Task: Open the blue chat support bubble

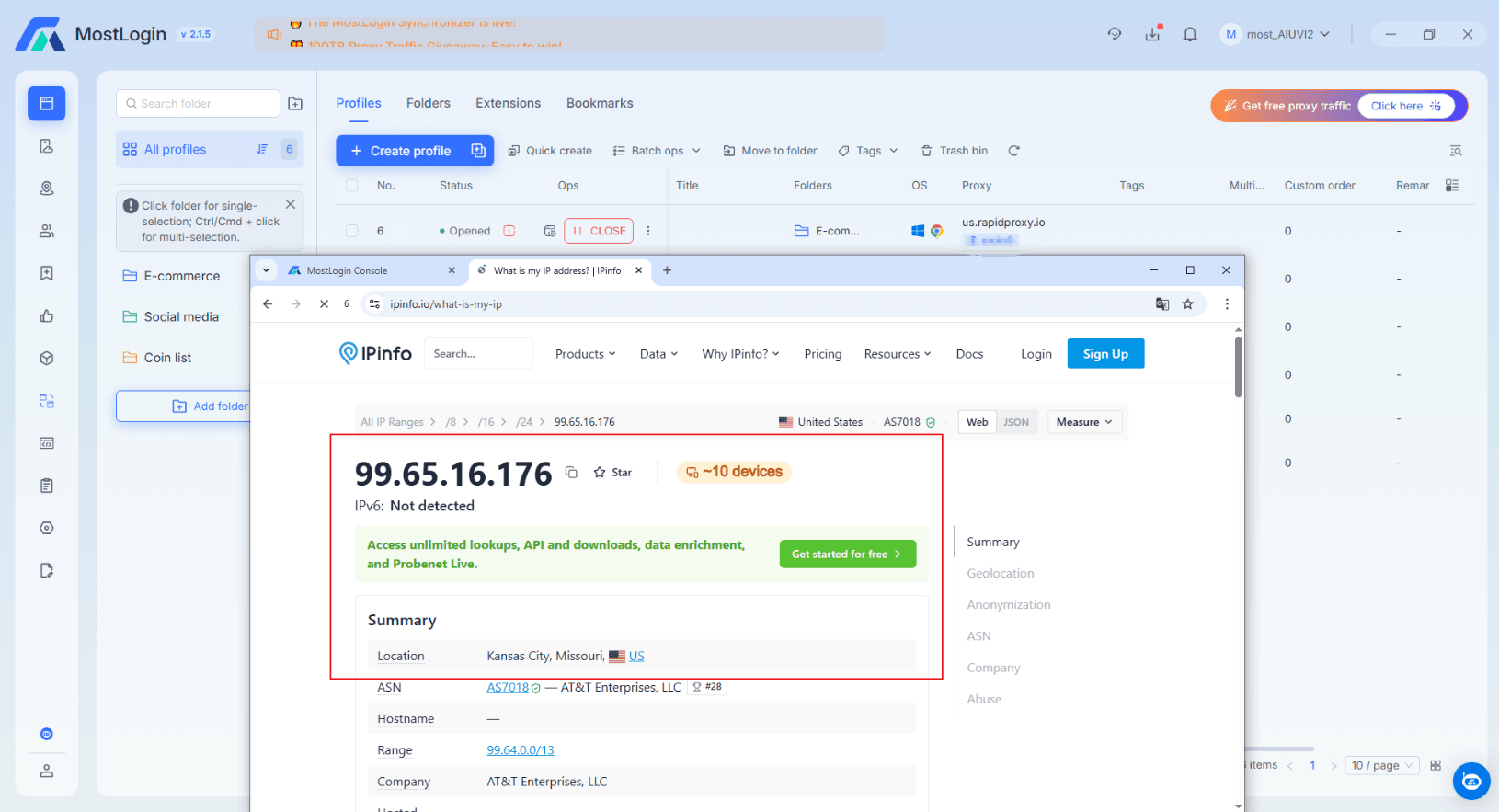Action: tap(1471, 781)
